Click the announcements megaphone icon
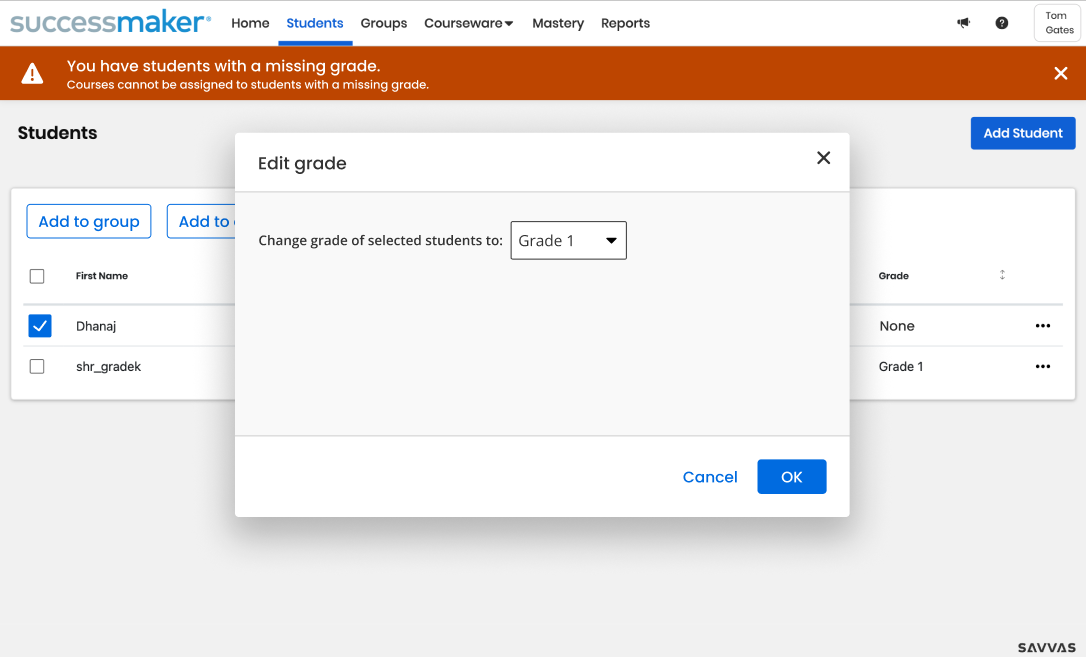1086x657 pixels. pos(963,23)
